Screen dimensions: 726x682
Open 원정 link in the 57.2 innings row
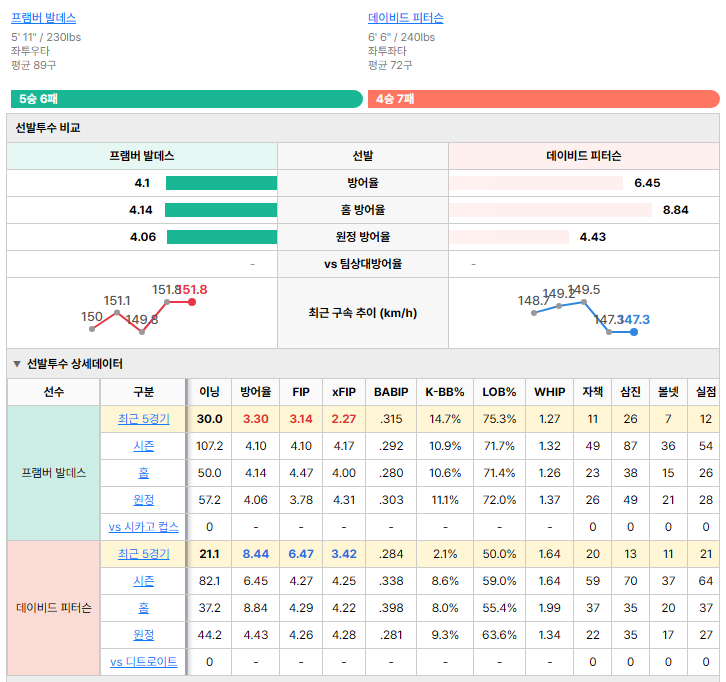(144, 500)
